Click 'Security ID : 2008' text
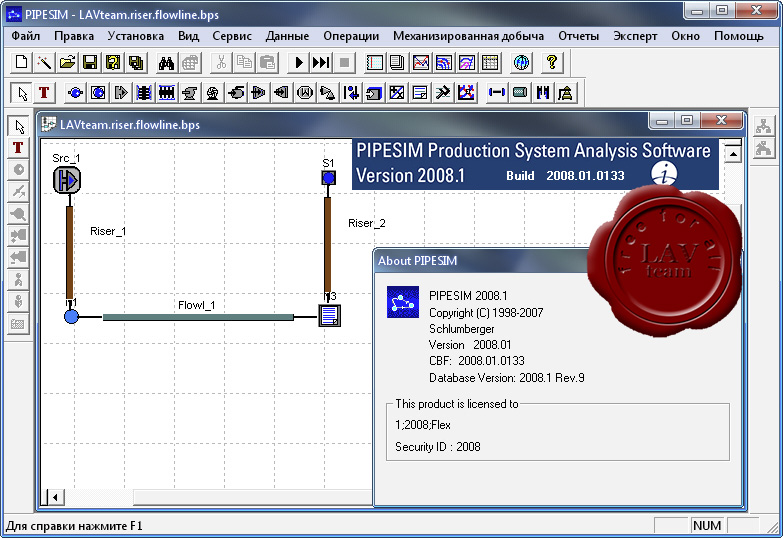 [x=437, y=447]
